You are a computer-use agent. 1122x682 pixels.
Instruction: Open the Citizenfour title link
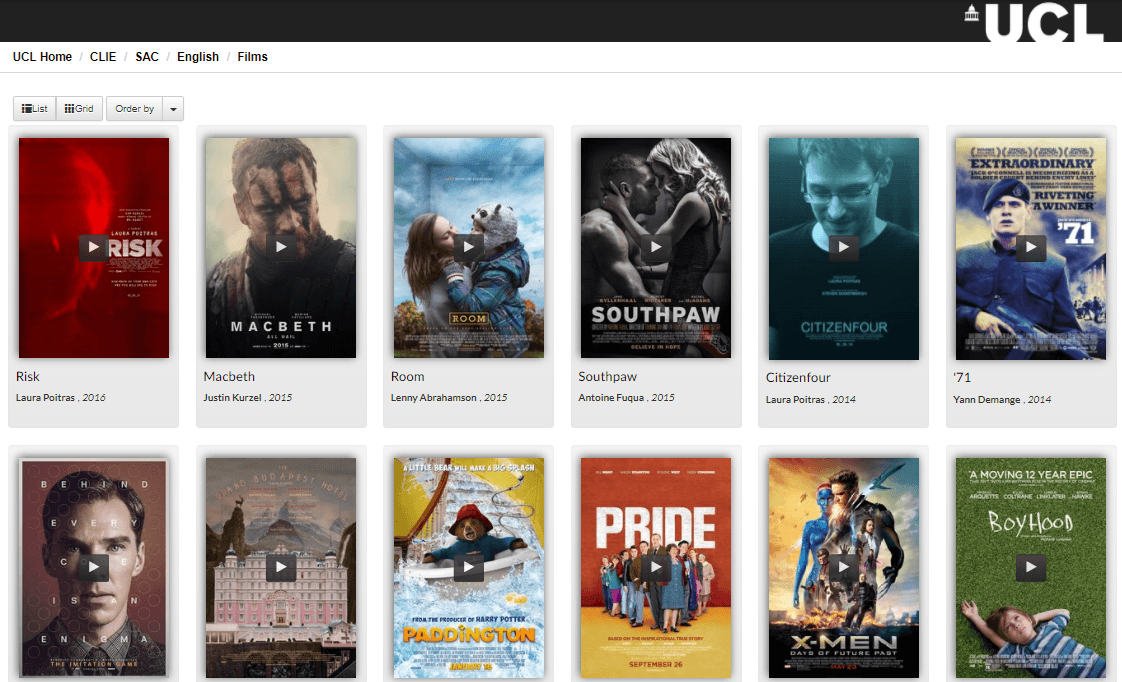tap(798, 377)
